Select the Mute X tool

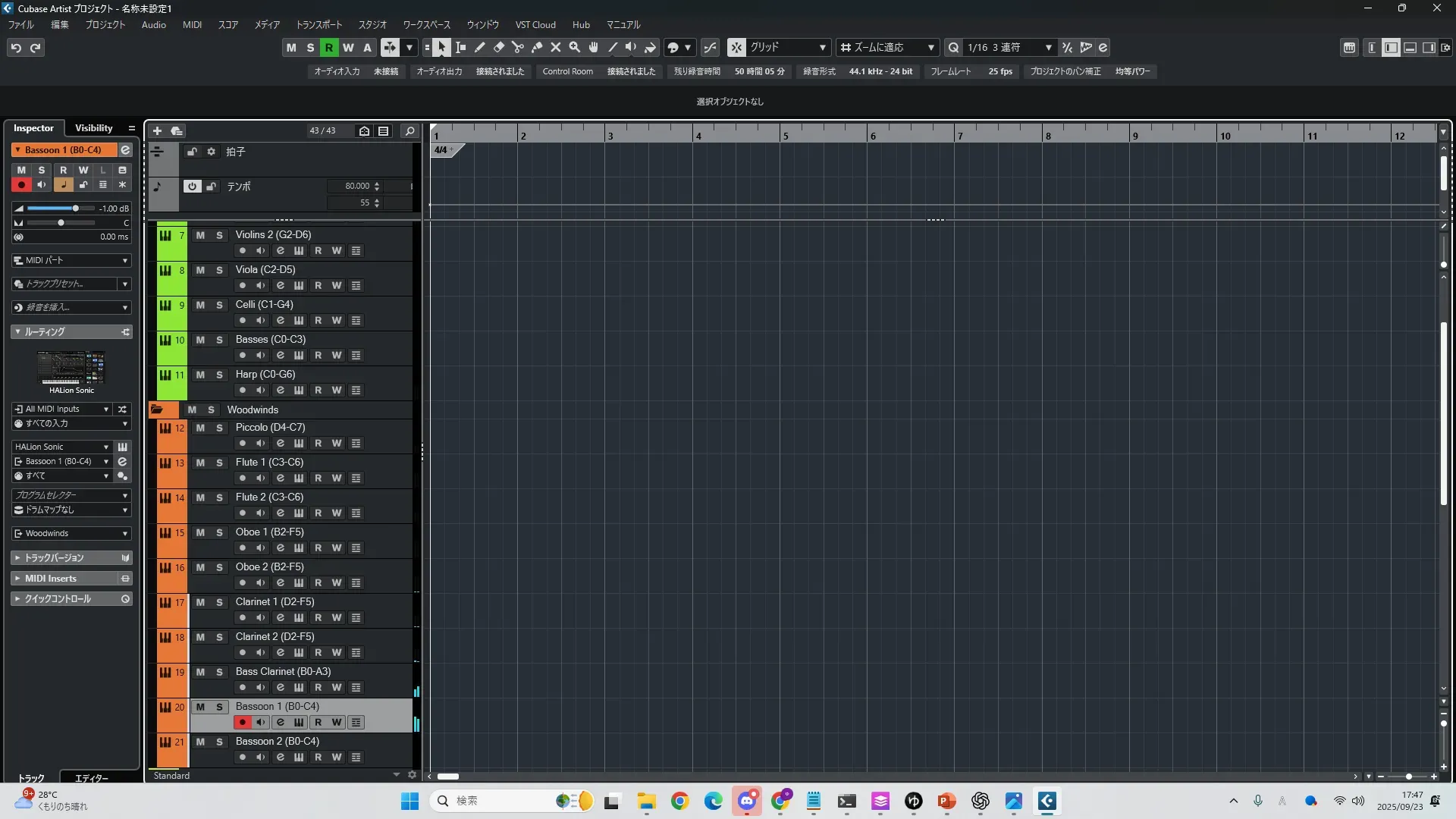click(556, 48)
